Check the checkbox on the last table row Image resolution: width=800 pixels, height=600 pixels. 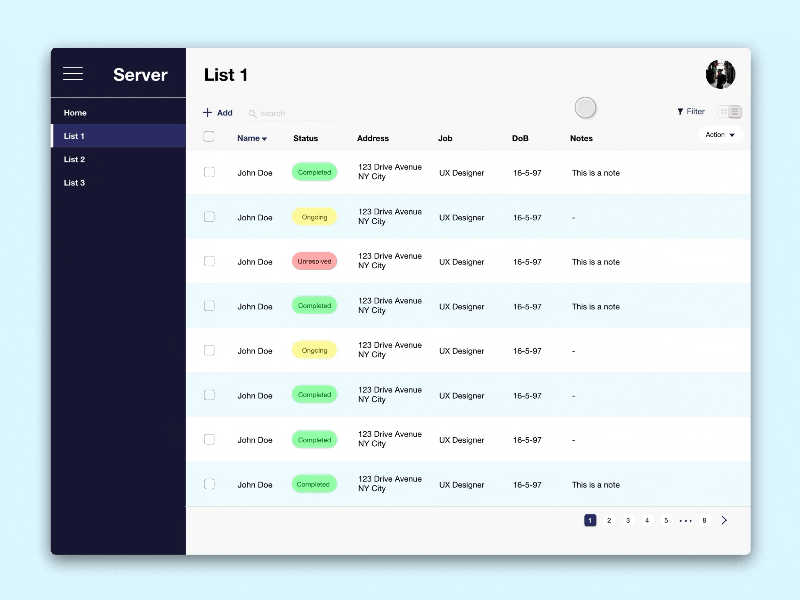pyautogui.click(x=209, y=484)
